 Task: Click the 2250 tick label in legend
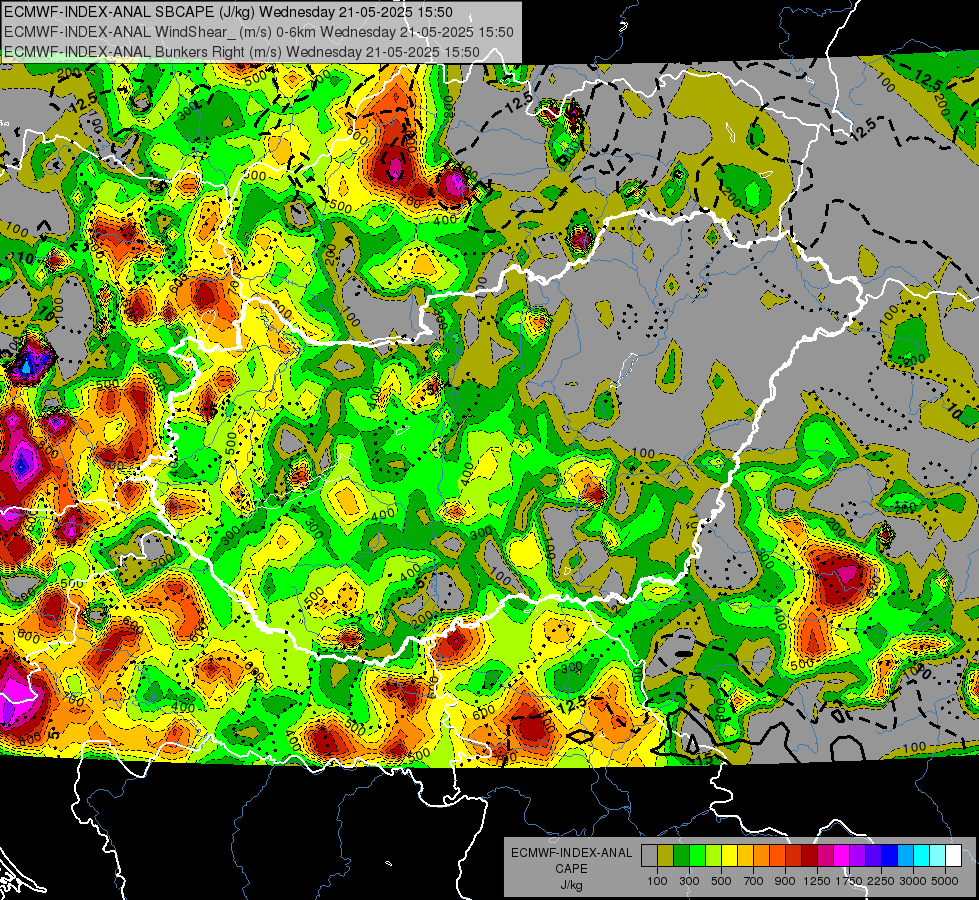tap(881, 881)
